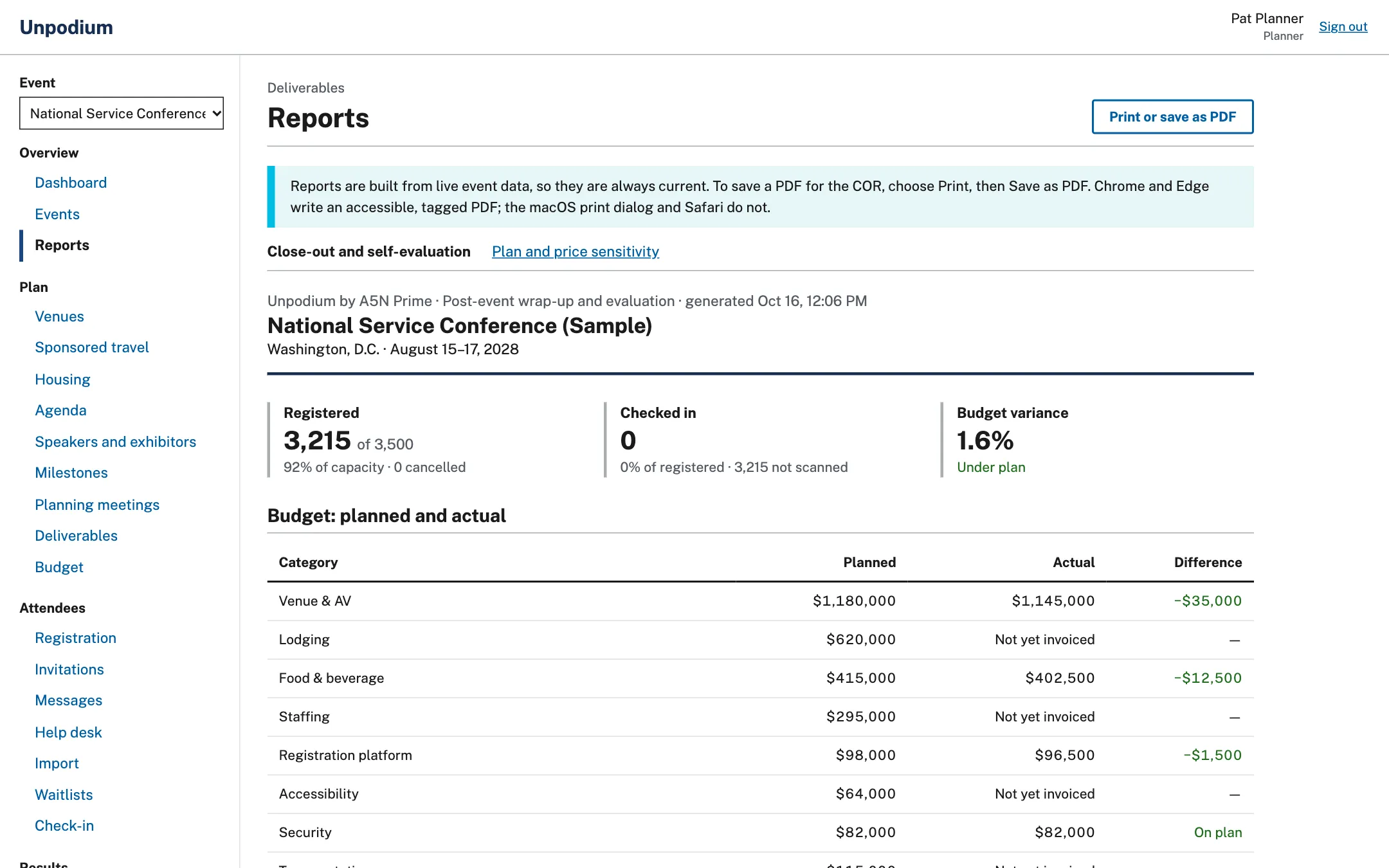Select the 'Venue & AV' row label

pyautogui.click(x=315, y=601)
